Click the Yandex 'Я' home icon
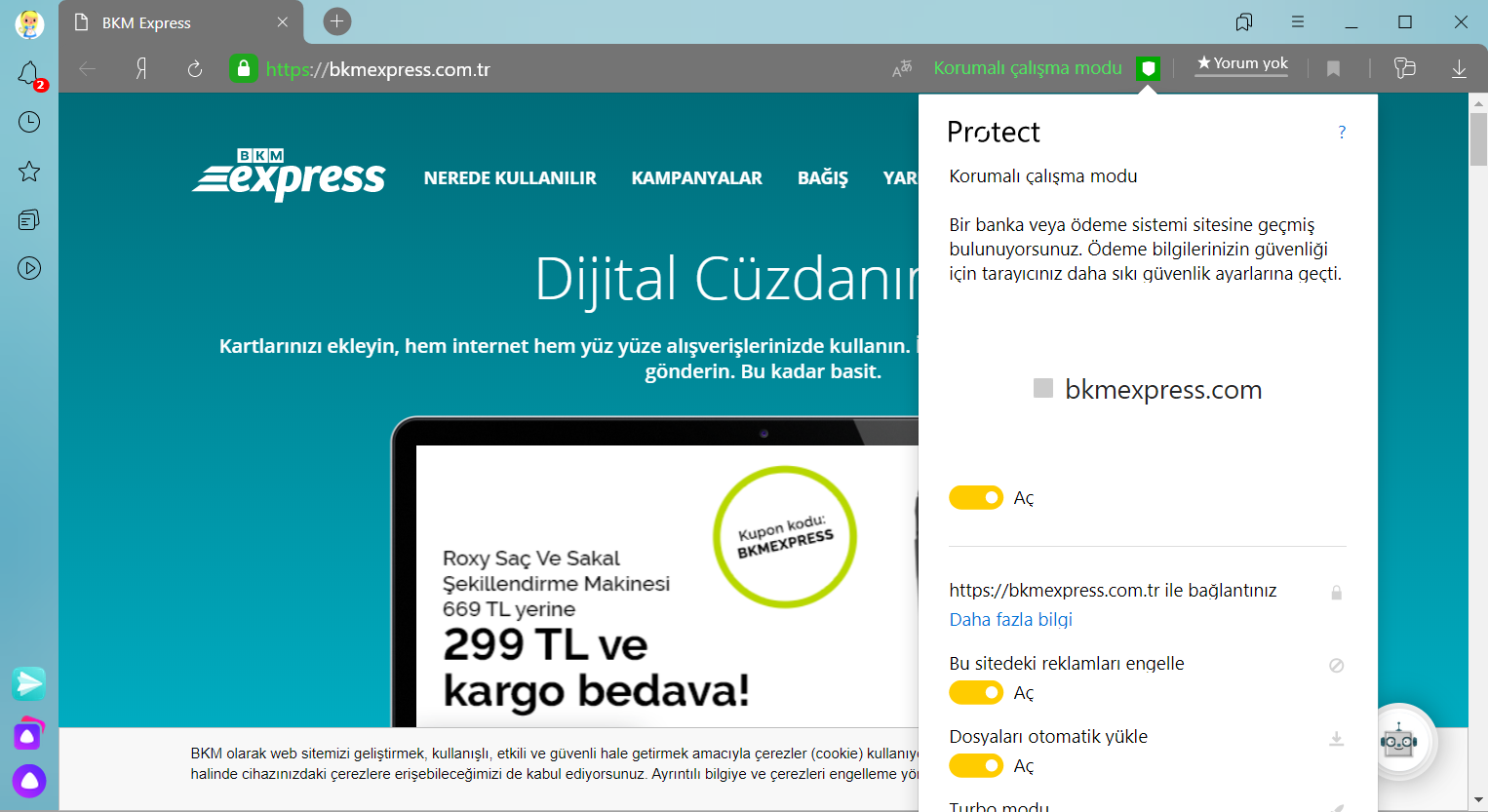The width and height of the screenshot is (1488, 812). [141, 68]
